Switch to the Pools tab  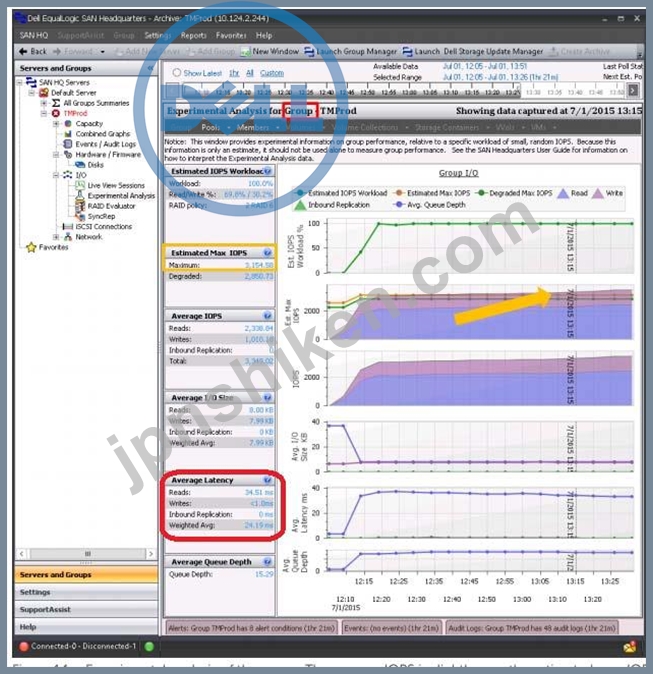click(x=211, y=128)
